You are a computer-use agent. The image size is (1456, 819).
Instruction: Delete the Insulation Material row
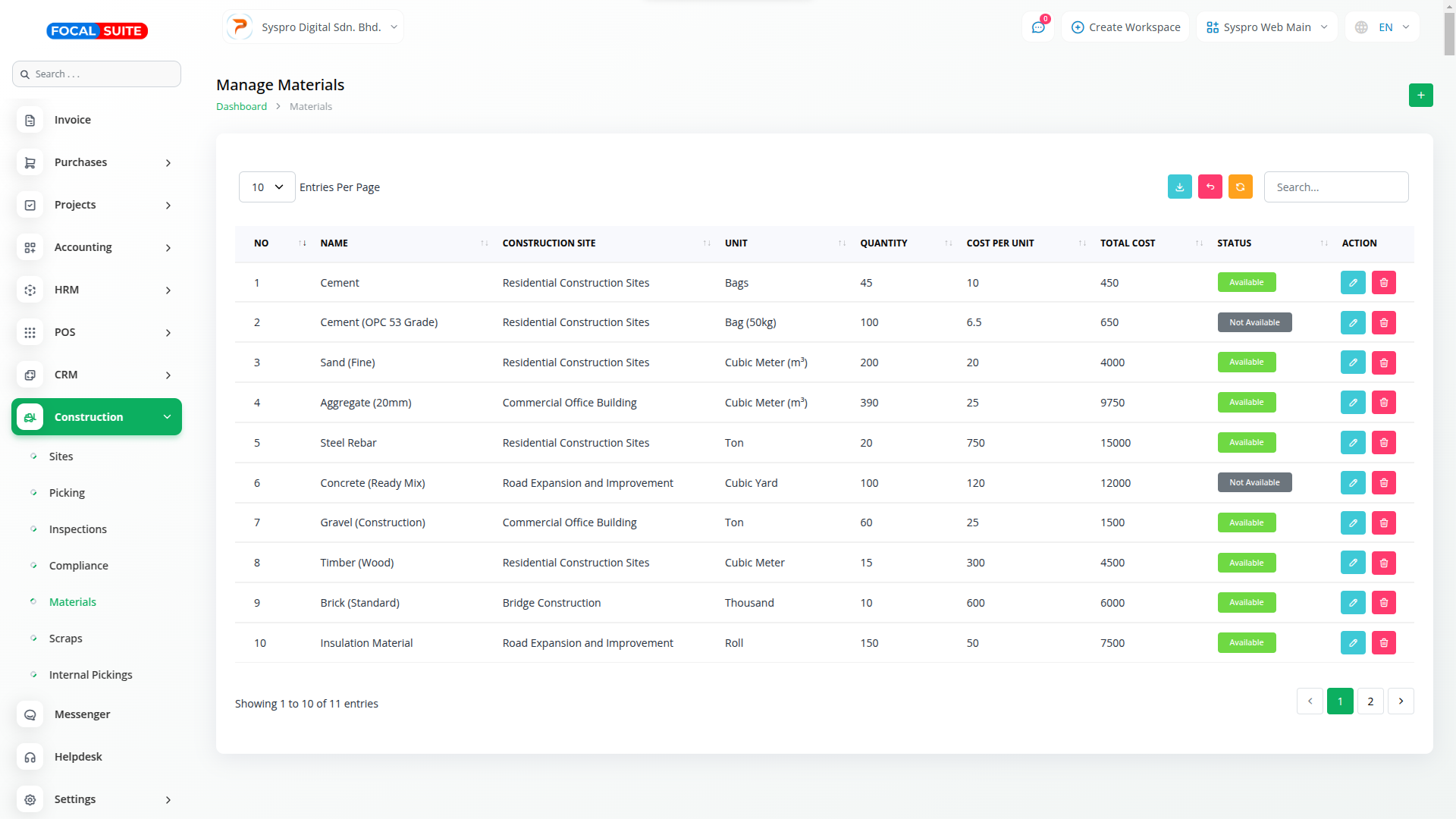[1383, 643]
